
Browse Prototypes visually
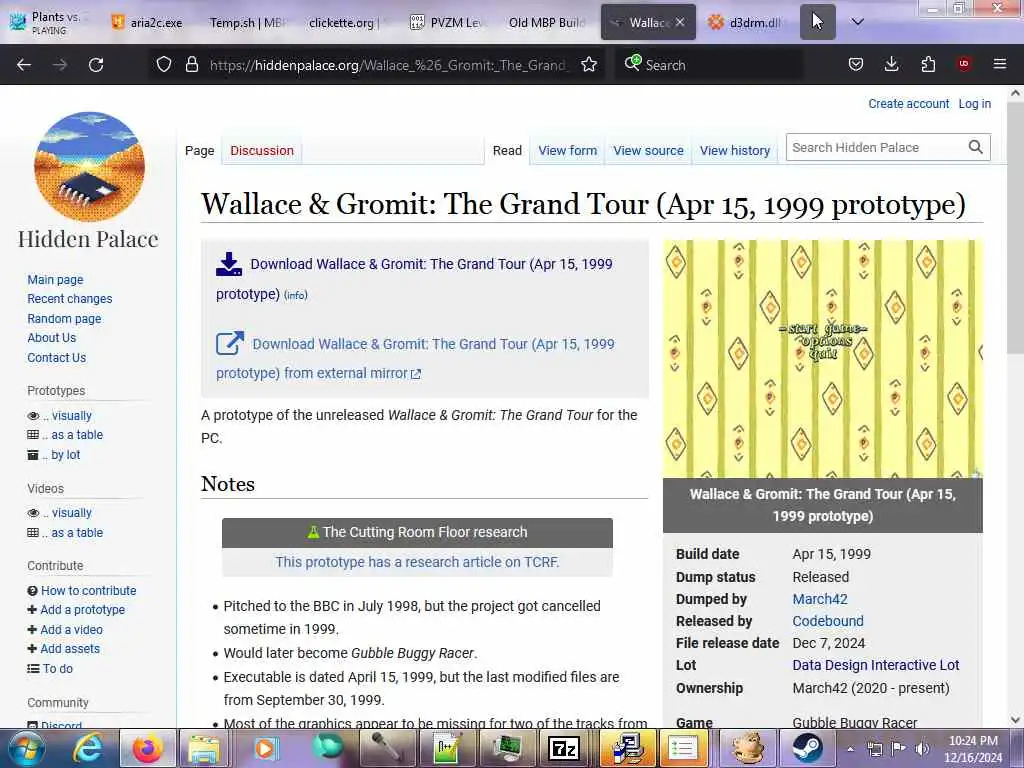click(x=72, y=415)
